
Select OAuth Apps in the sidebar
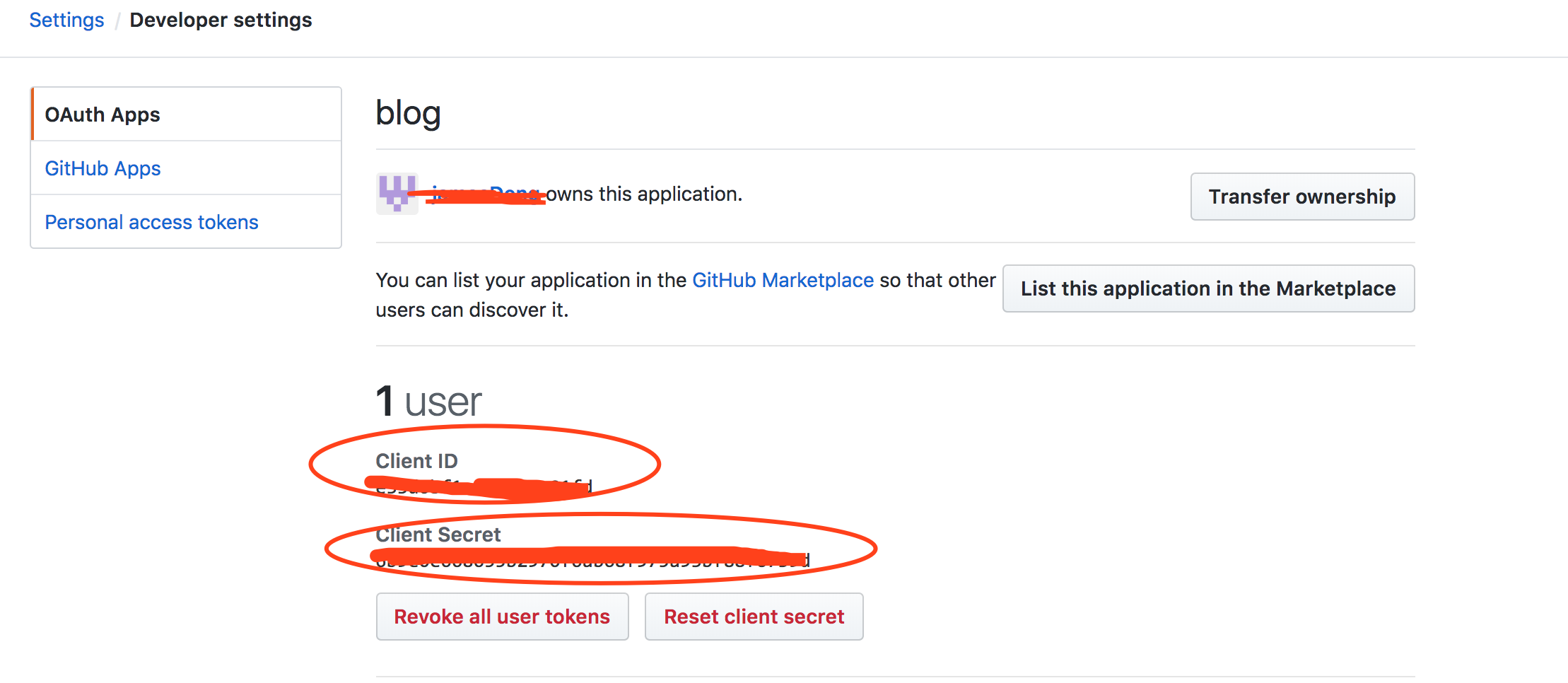click(187, 115)
